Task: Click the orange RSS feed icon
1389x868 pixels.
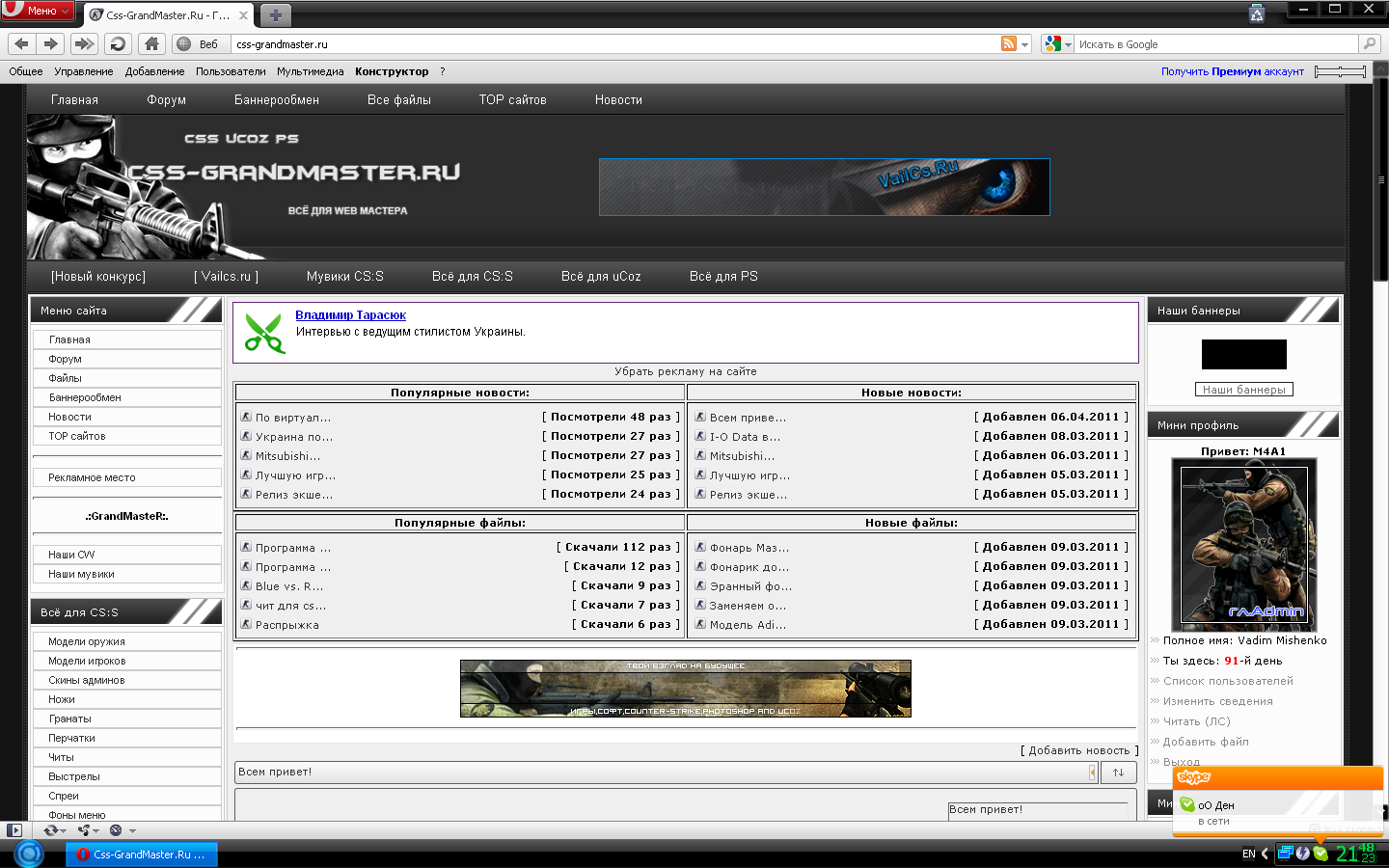Action: 1009,43
